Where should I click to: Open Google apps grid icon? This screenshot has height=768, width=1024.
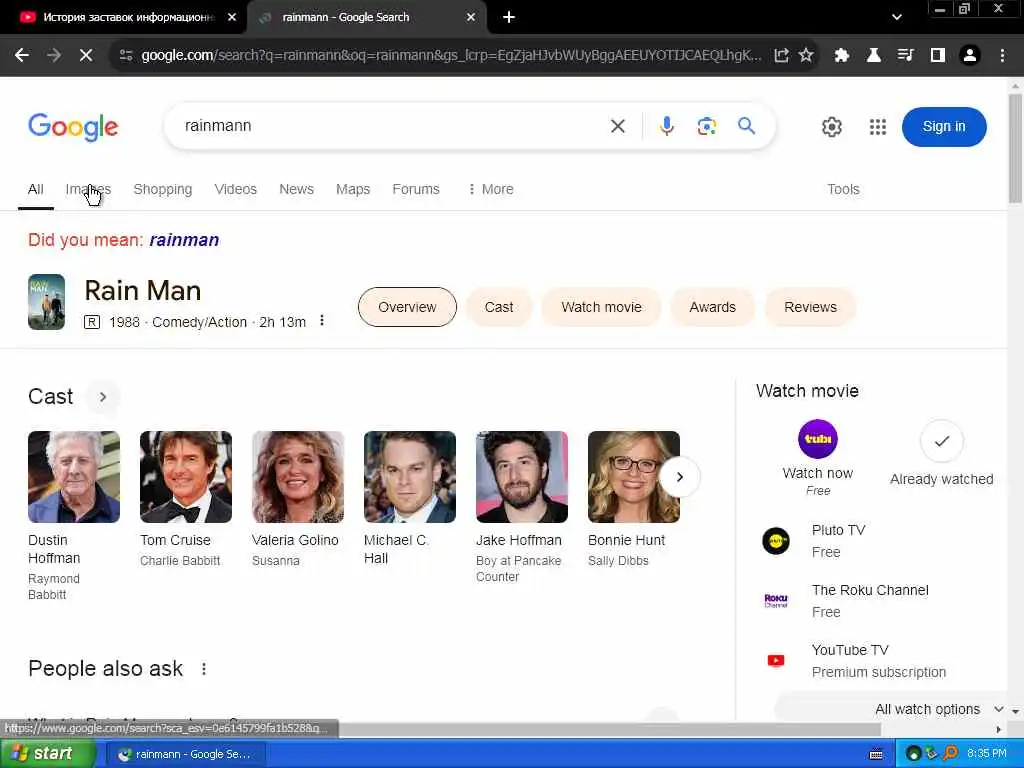click(878, 127)
